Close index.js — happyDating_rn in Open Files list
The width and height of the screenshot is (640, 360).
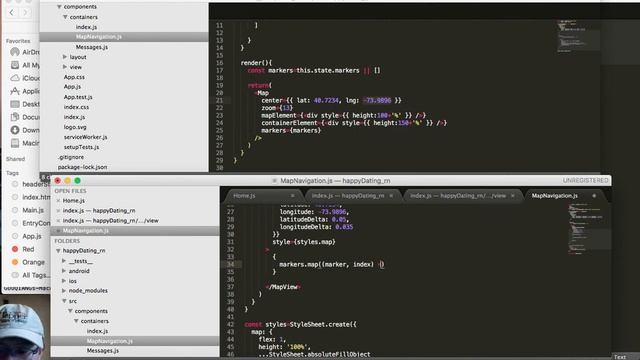pyautogui.click(x=58, y=211)
